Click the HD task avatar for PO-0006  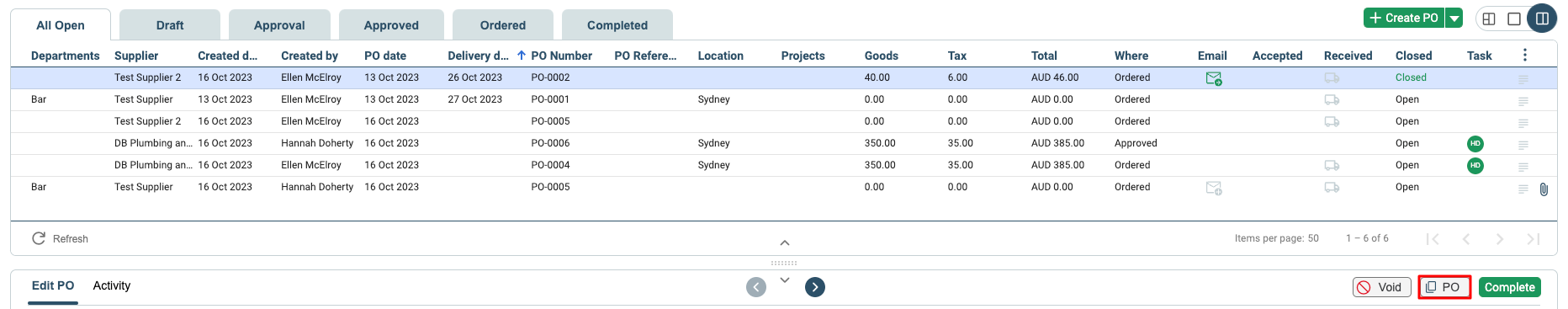(x=1475, y=143)
